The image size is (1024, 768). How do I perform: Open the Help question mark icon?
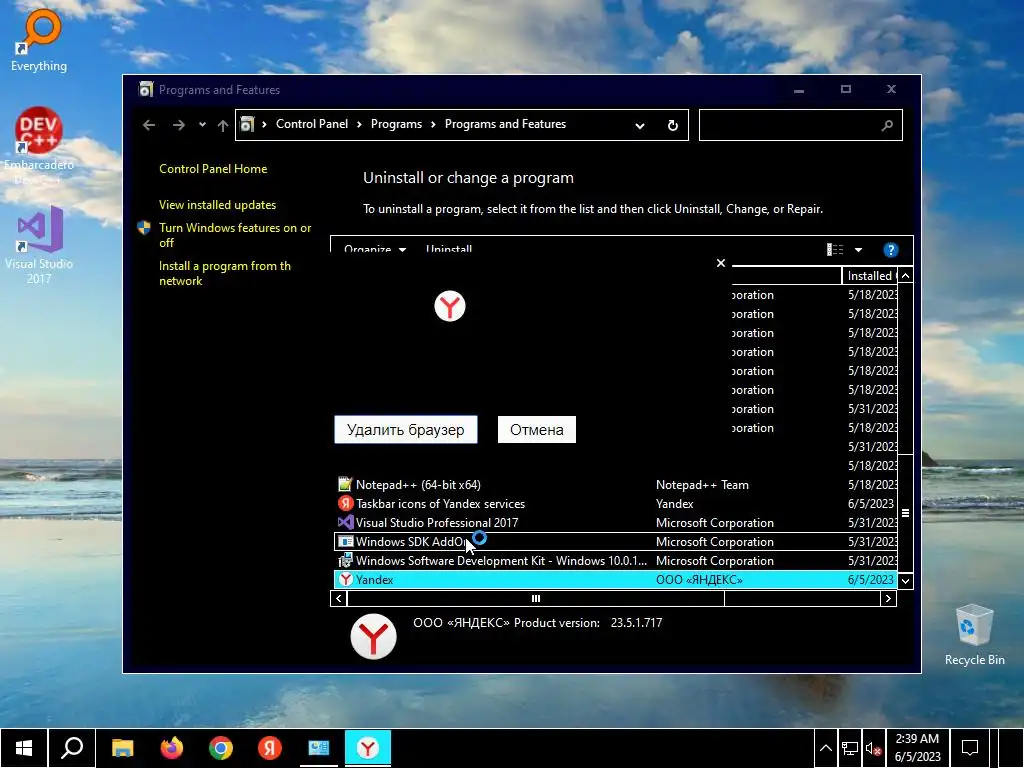pos(890,249)
